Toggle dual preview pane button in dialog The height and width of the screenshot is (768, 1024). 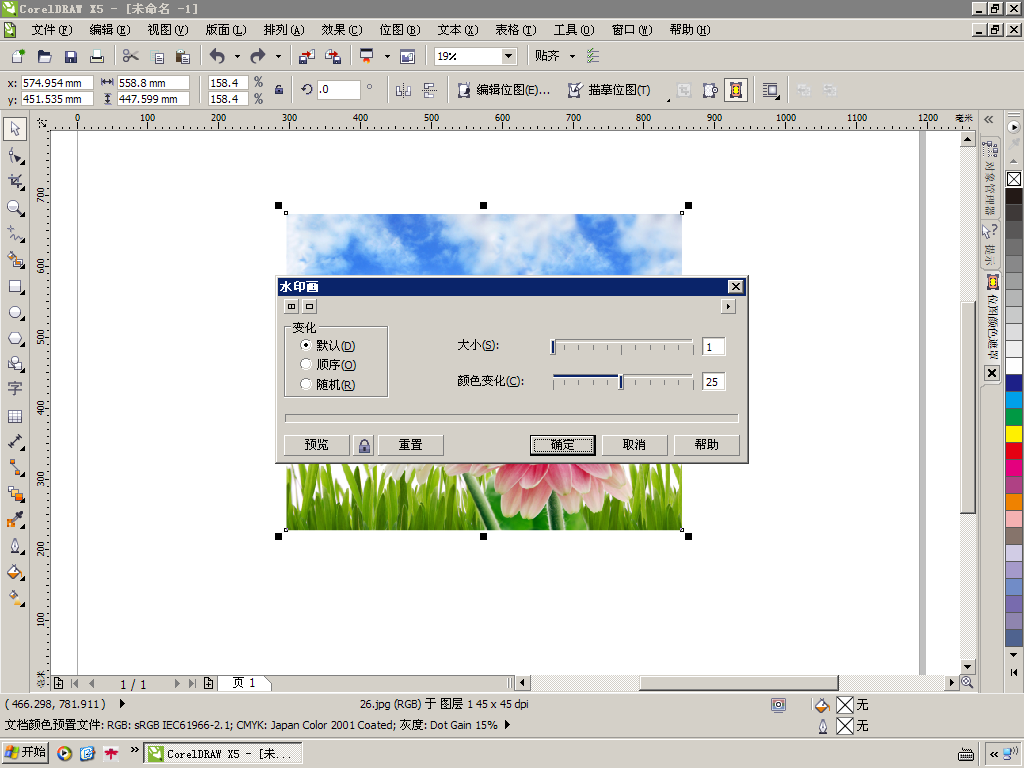(291, 306)
